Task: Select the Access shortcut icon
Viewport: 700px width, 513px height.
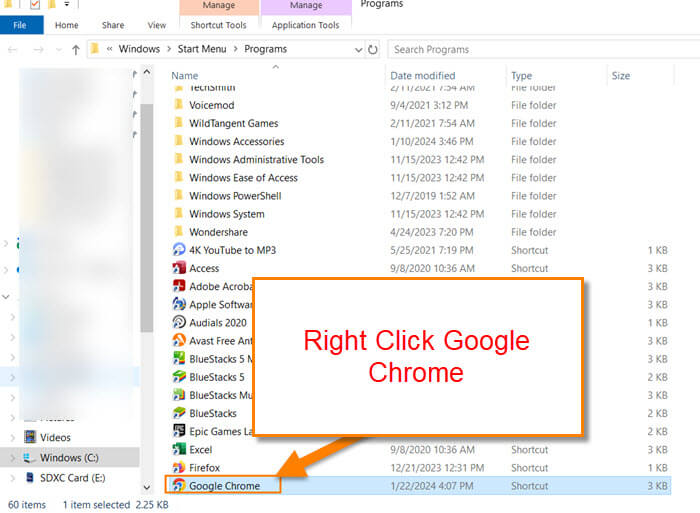Action: 179,268
